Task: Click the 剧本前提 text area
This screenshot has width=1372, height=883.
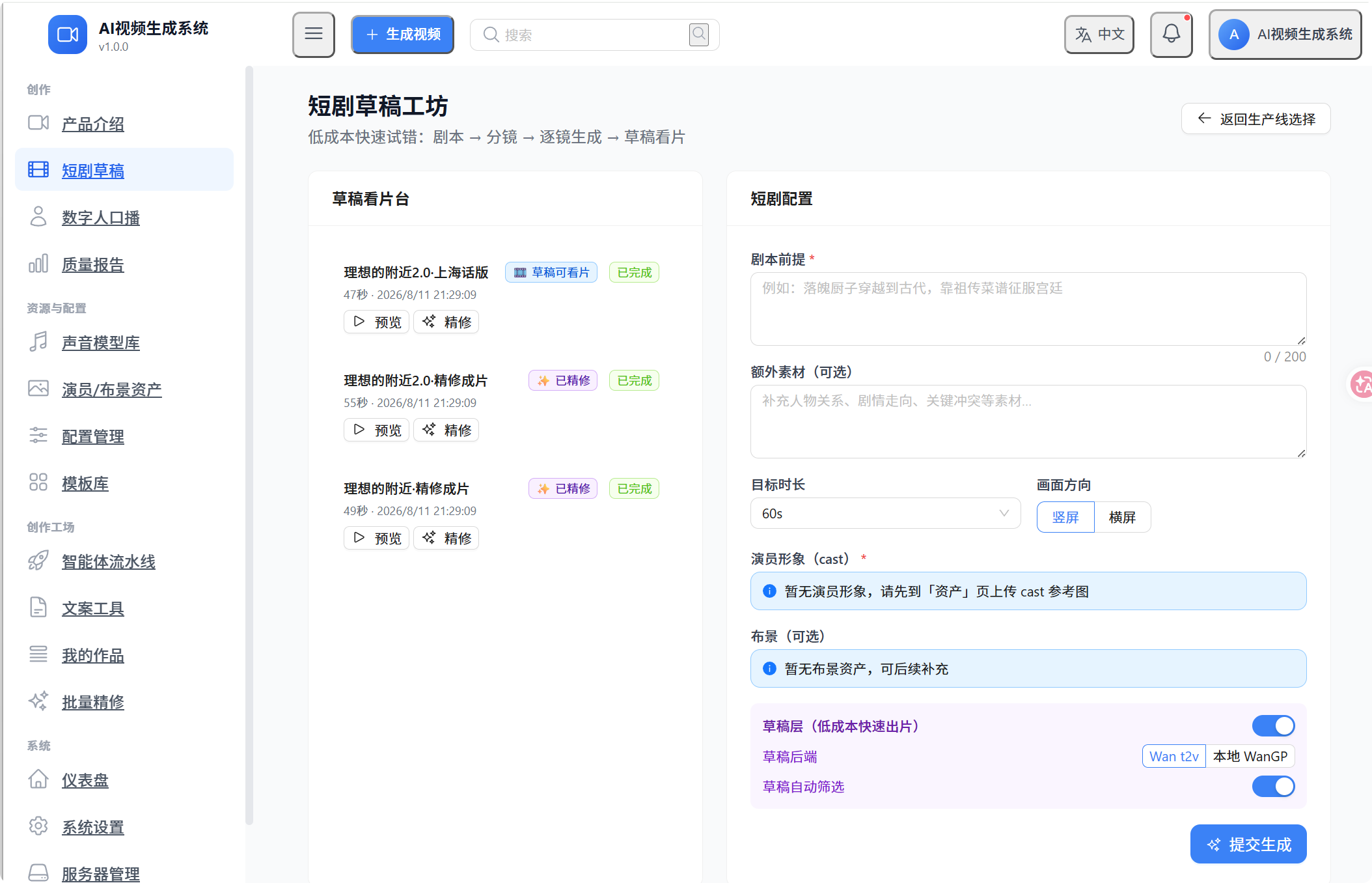Action: 1028,309
